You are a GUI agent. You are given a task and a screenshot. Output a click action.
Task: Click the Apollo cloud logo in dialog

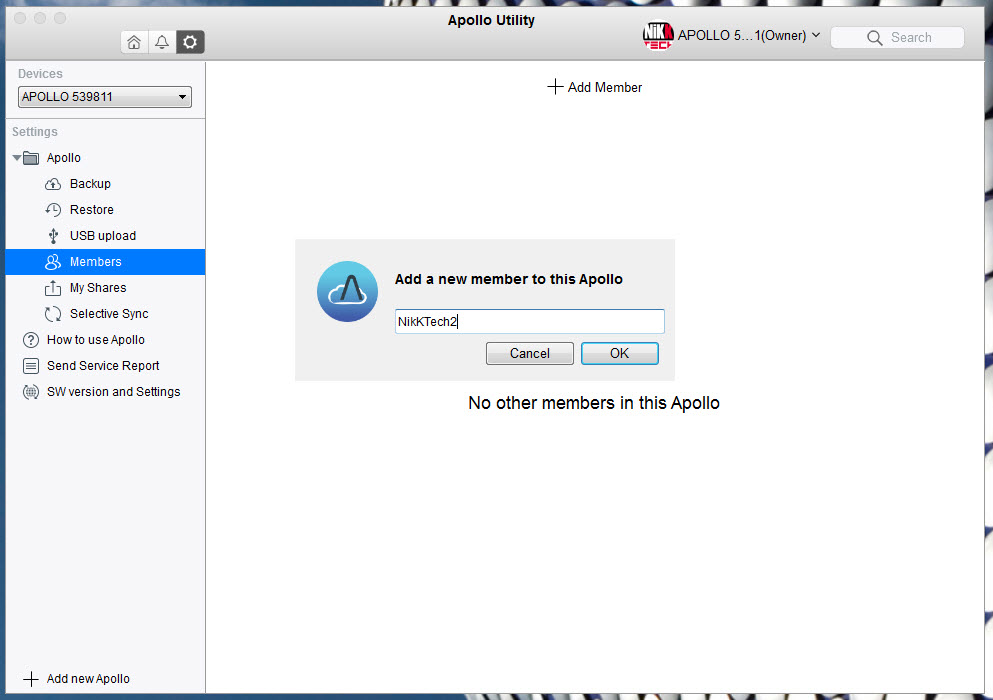(x=348, y=291)
